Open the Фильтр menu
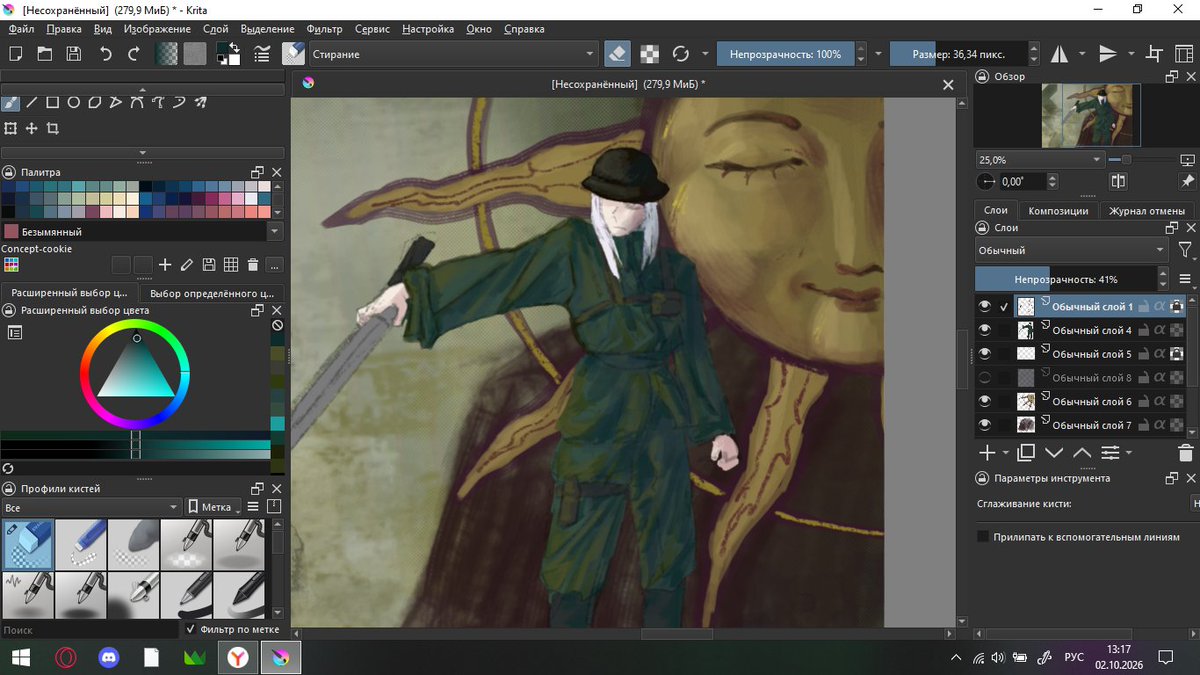Image resolution: width=1200 pixels, height=675 pixels. 324,29
